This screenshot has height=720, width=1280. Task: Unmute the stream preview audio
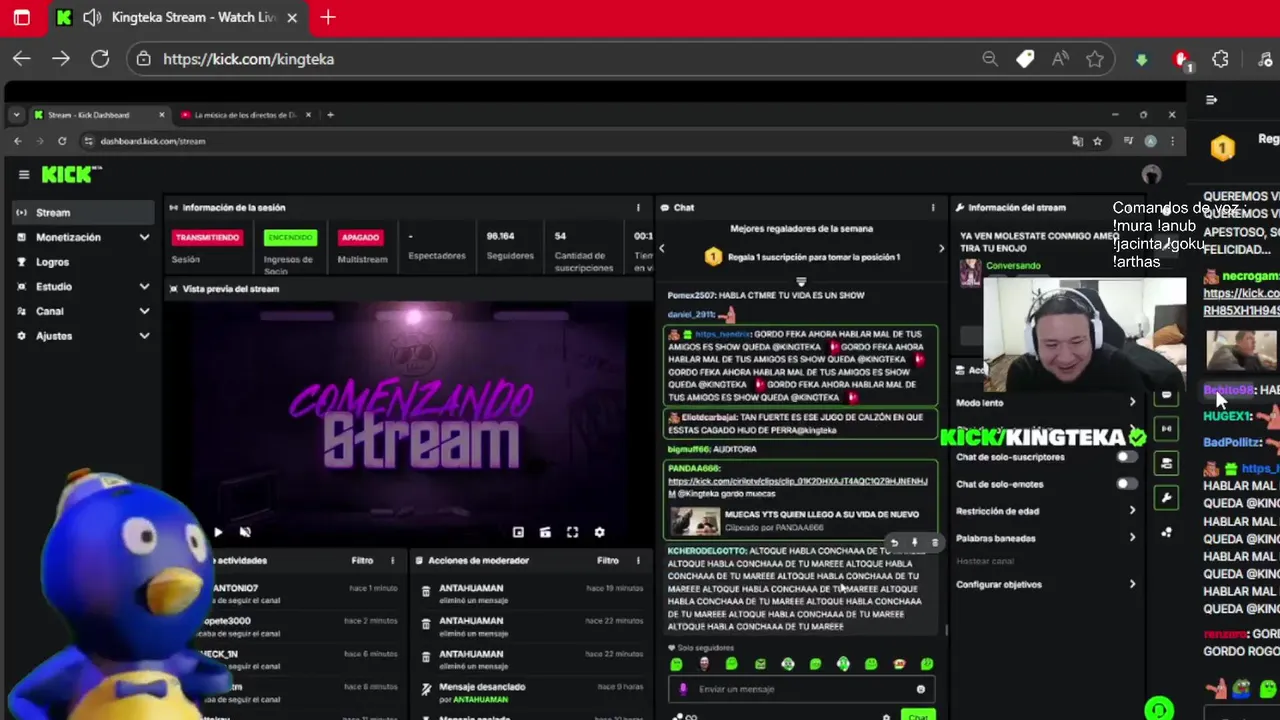coord(245,533)
